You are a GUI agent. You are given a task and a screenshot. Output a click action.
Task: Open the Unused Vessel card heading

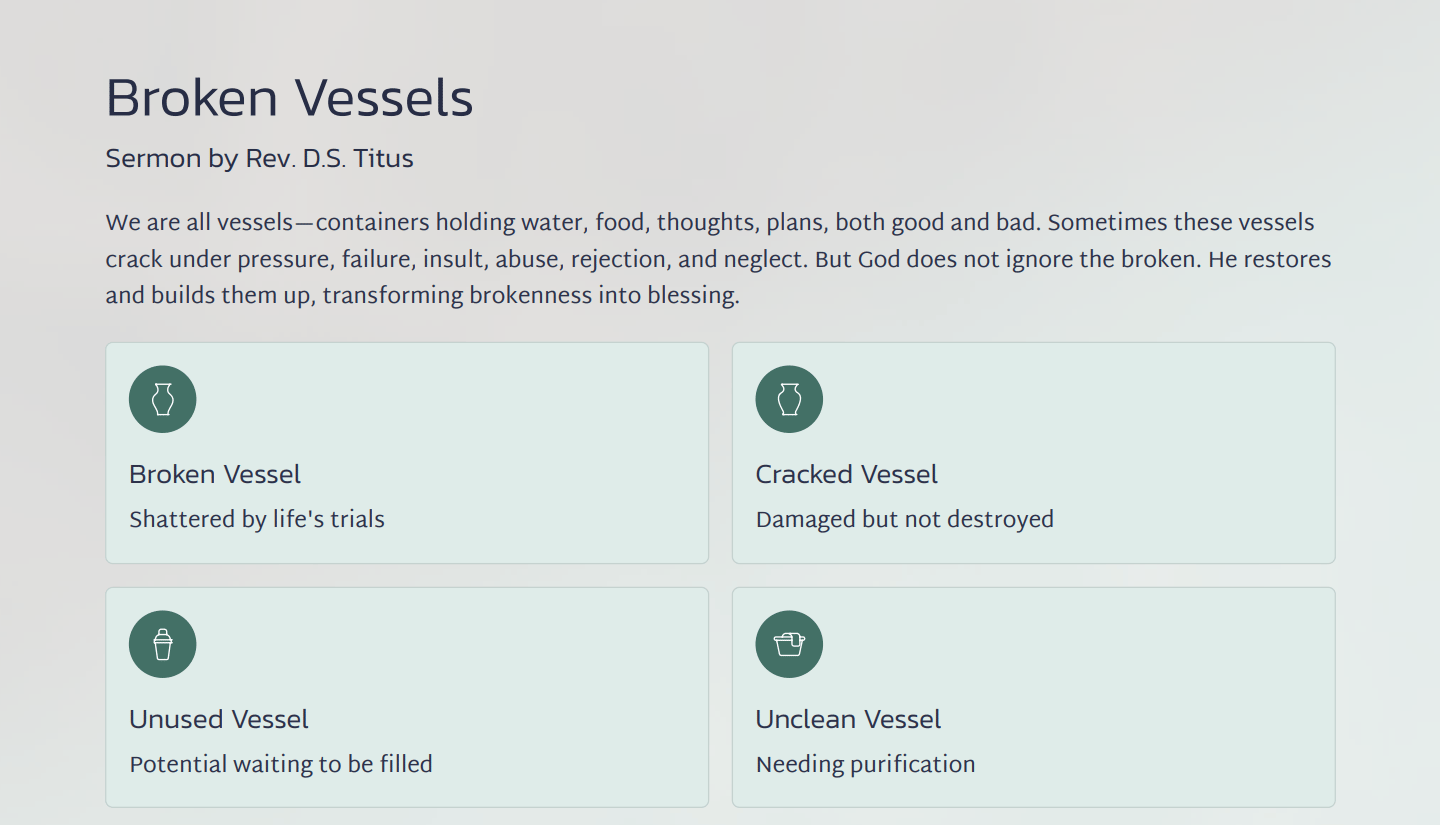(x=219, y=719)
